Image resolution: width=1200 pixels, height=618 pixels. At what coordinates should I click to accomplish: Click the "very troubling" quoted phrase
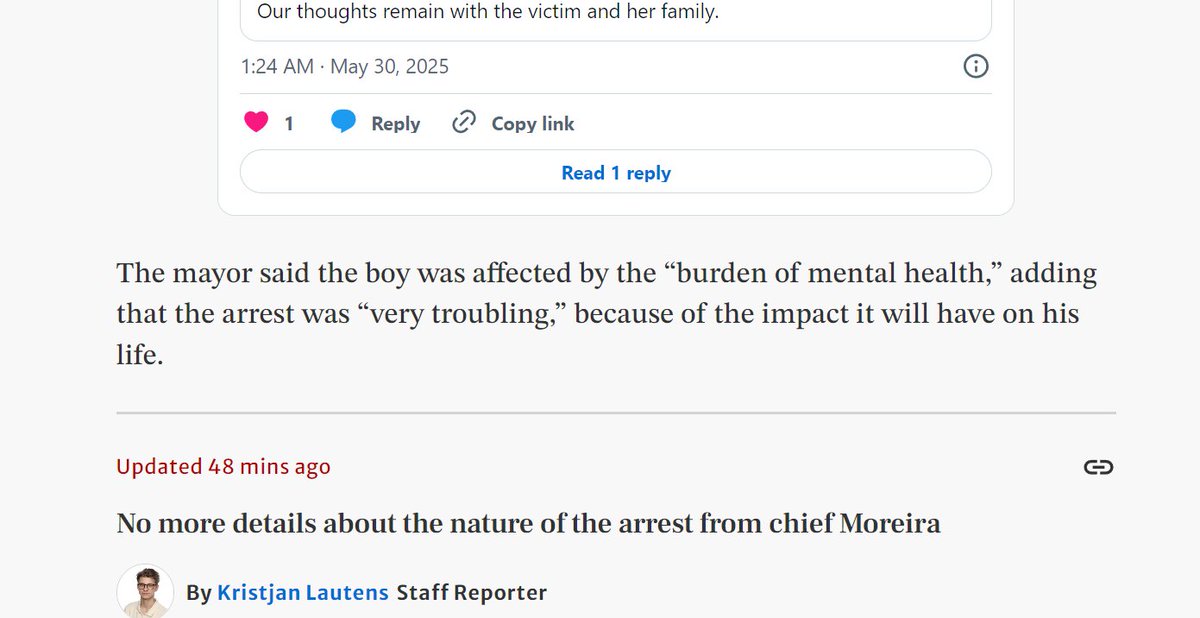(460, 314)
